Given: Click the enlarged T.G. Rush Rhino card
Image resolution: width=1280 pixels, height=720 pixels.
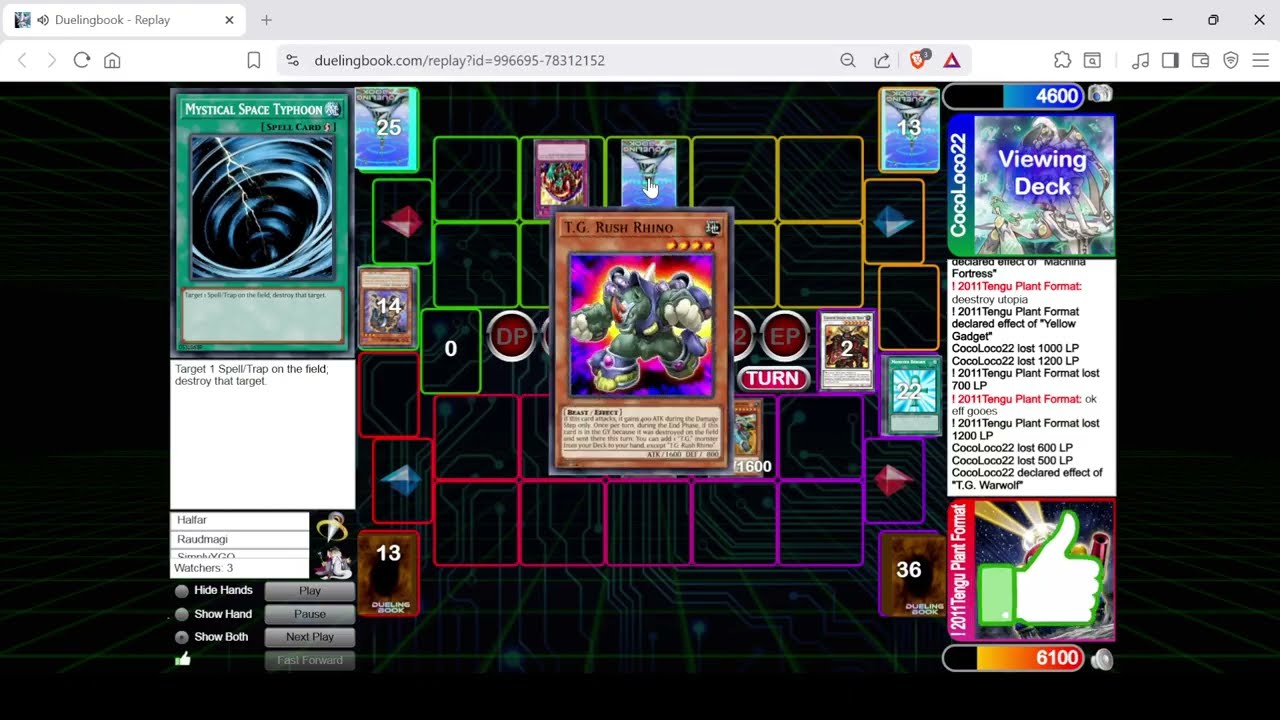Looking at the screenshot, I should point(643,340).
